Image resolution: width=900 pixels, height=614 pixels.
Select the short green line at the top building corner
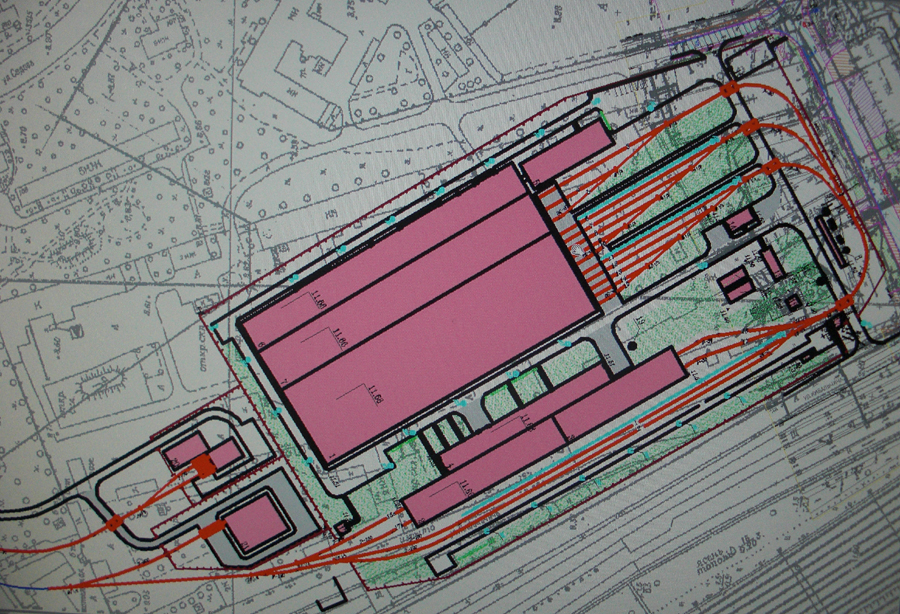[604, 121]
